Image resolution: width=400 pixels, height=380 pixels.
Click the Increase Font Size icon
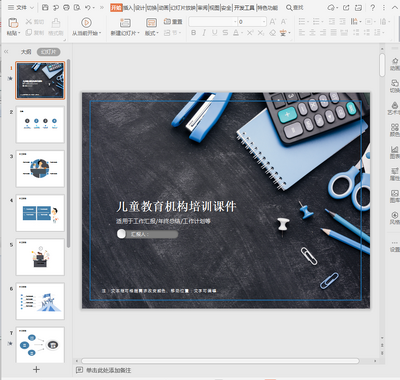273,22
